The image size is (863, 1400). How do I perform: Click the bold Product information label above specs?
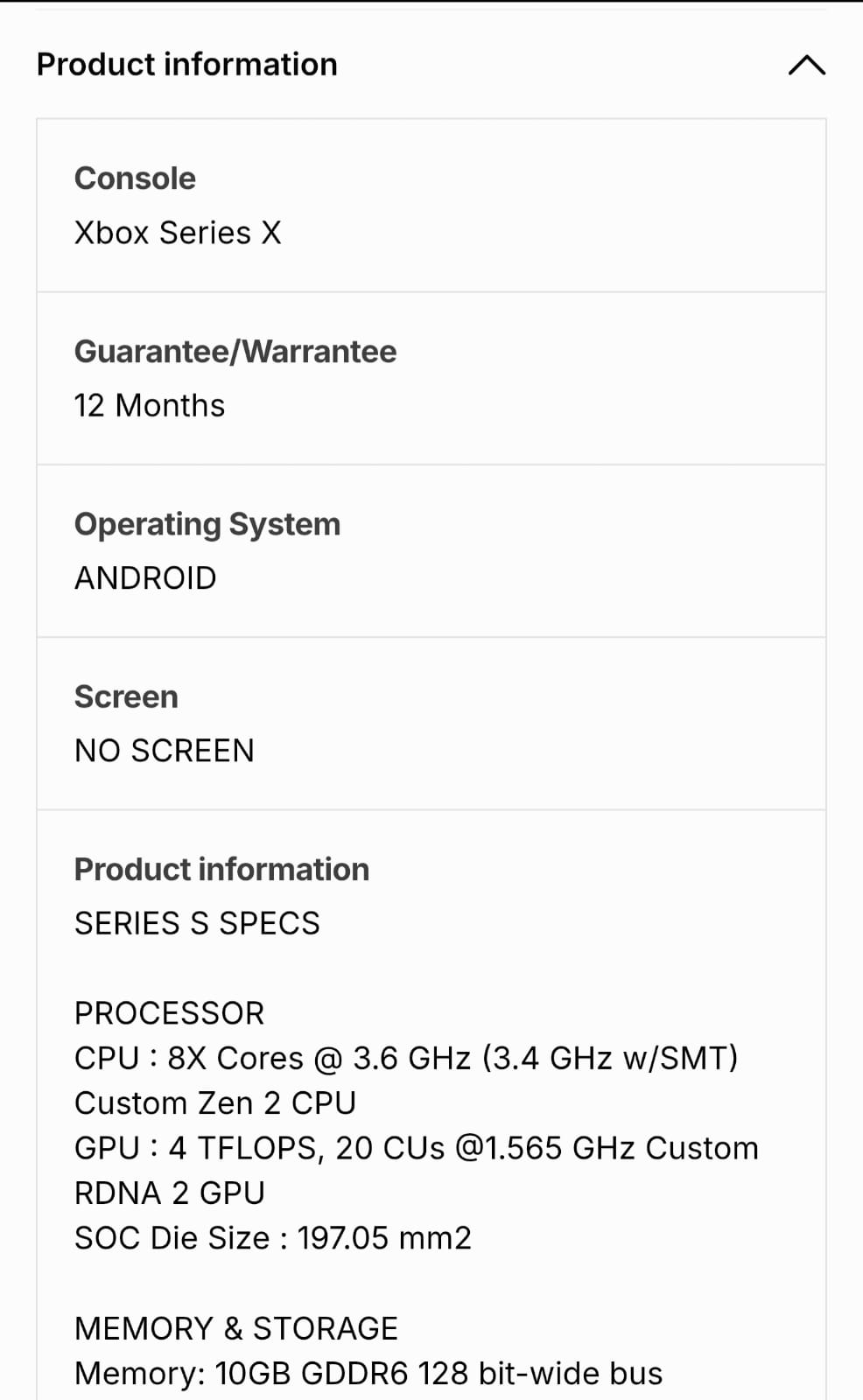pyautogui.click(x=221, y=870)
